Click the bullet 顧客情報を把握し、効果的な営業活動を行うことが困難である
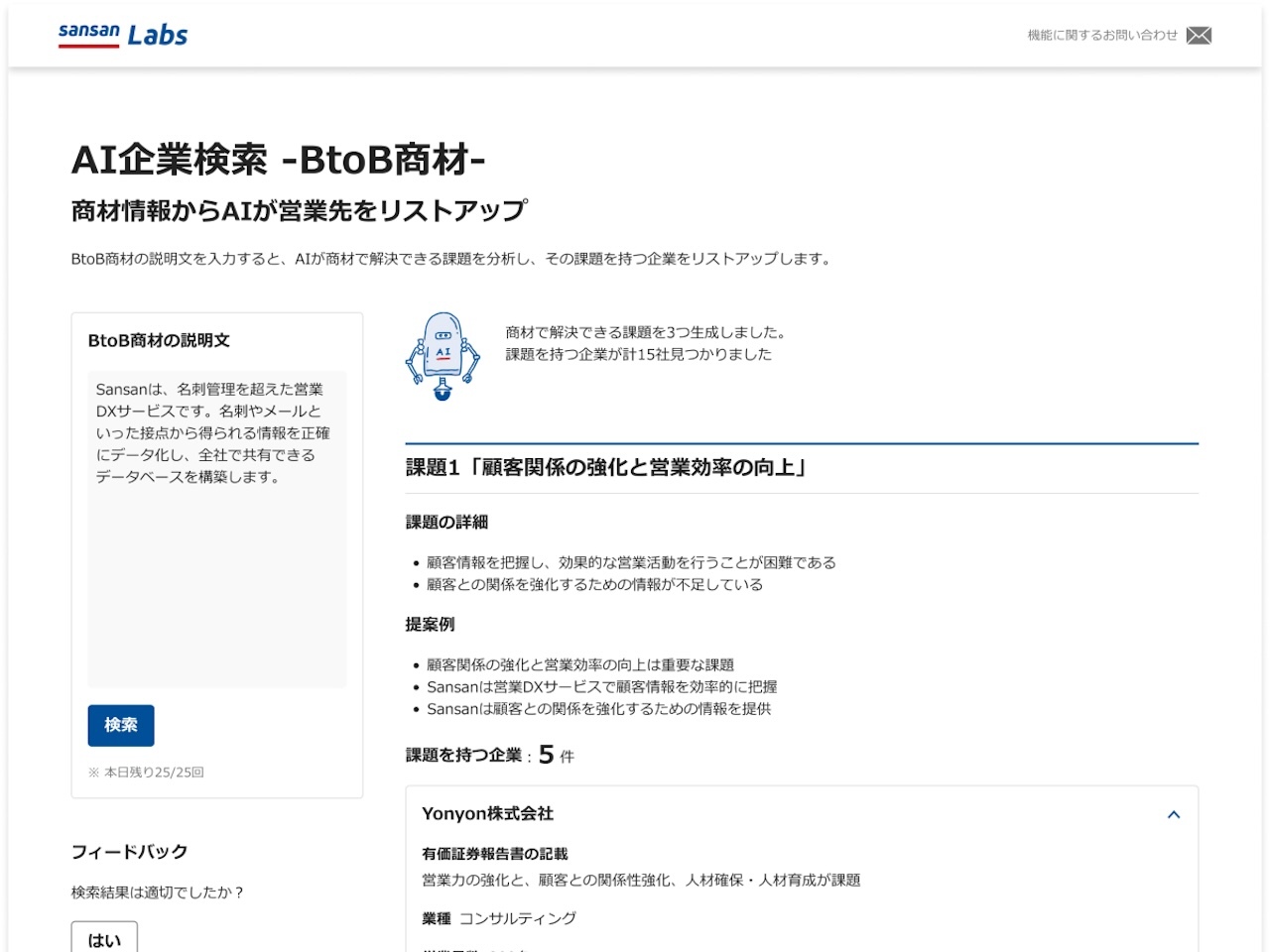 click(631, 562)
